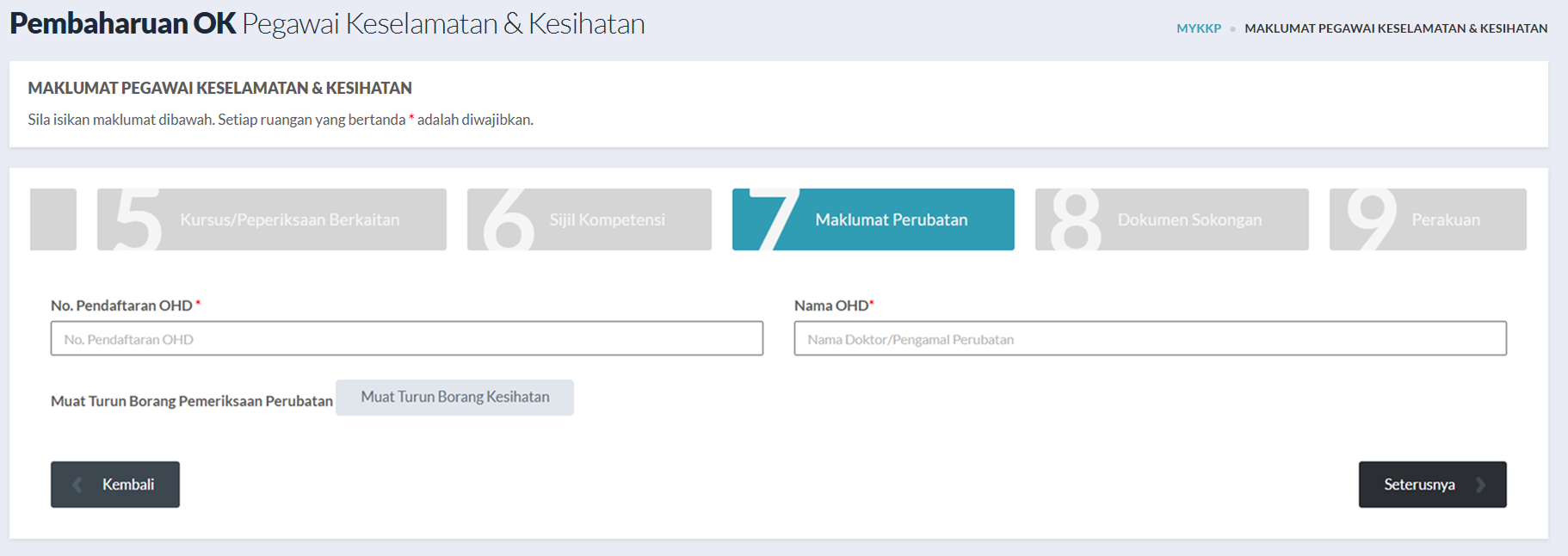Click the 'Sila isikan maklumat dibawah' instruction text
Image resolution: width=1568 pixels, height=556 pixels.
[x=281, y=120]
